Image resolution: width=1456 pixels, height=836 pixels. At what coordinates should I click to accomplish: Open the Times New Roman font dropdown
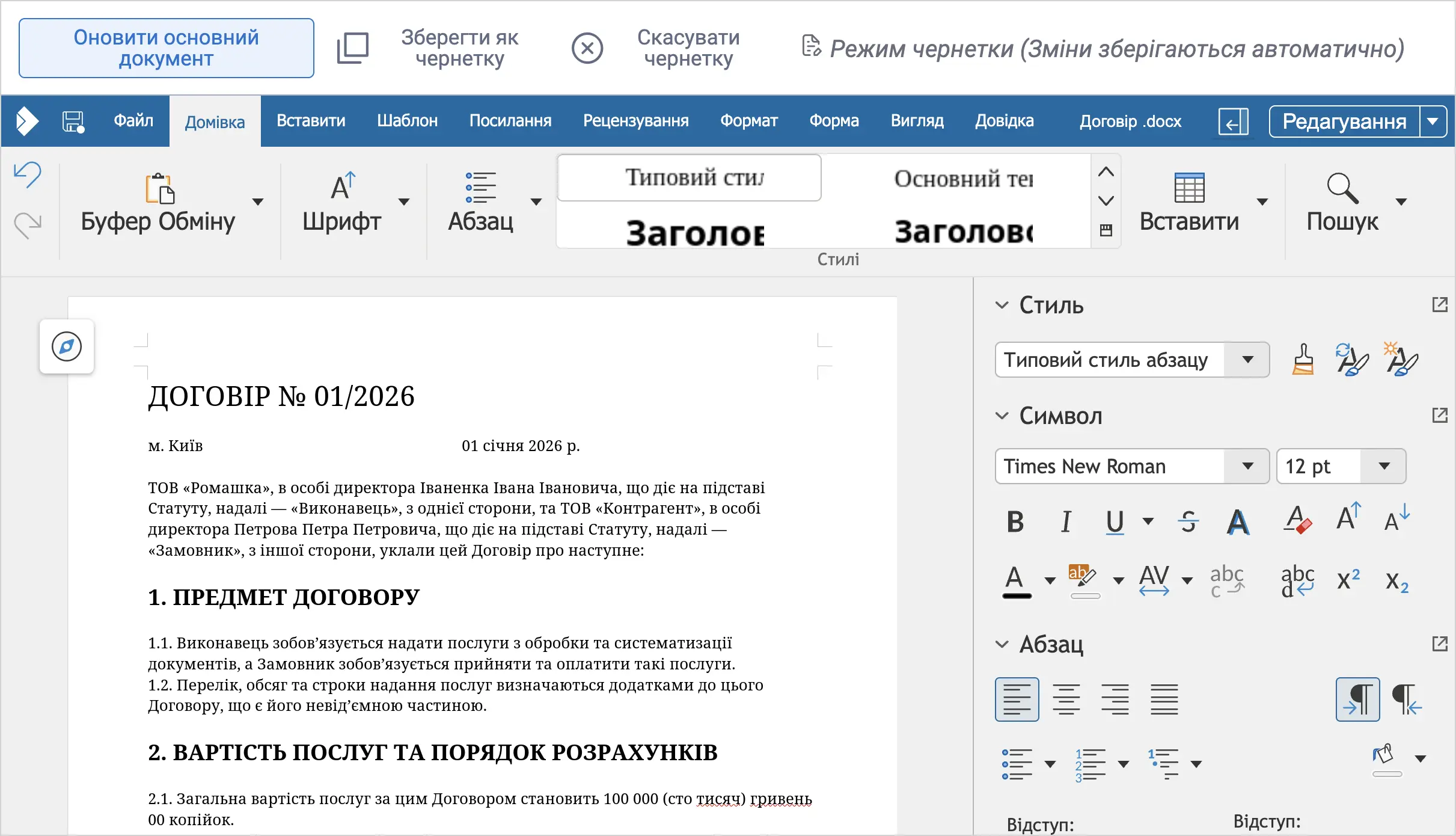[1247, 466]
